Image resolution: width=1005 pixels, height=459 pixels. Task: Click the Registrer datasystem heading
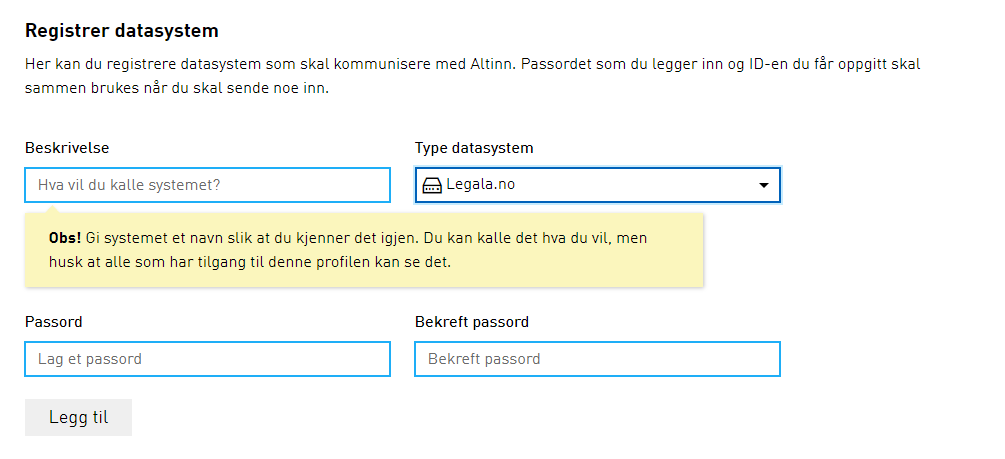[121, 32]
